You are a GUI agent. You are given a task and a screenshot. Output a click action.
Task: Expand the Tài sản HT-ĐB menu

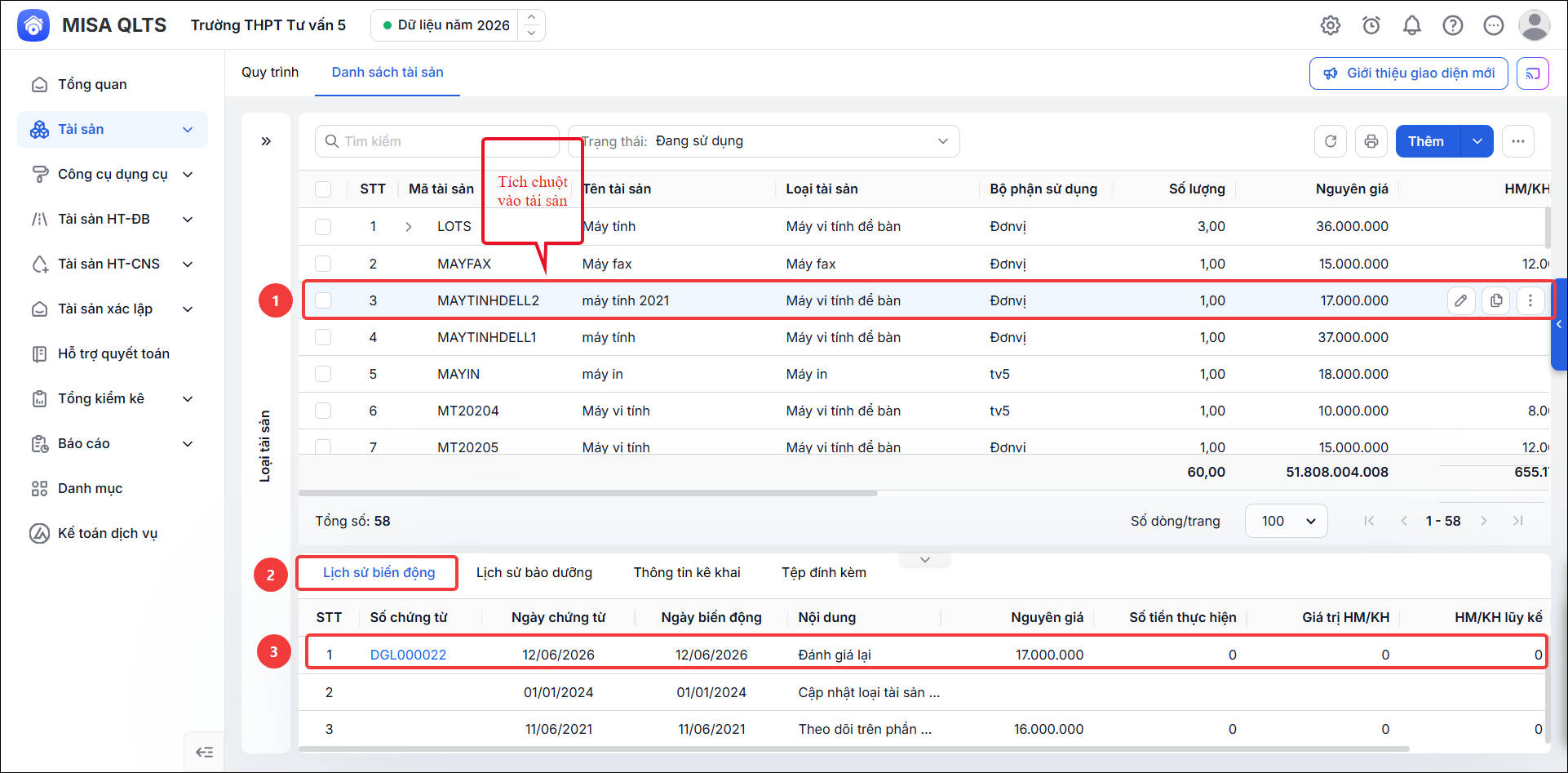(188, 220)
